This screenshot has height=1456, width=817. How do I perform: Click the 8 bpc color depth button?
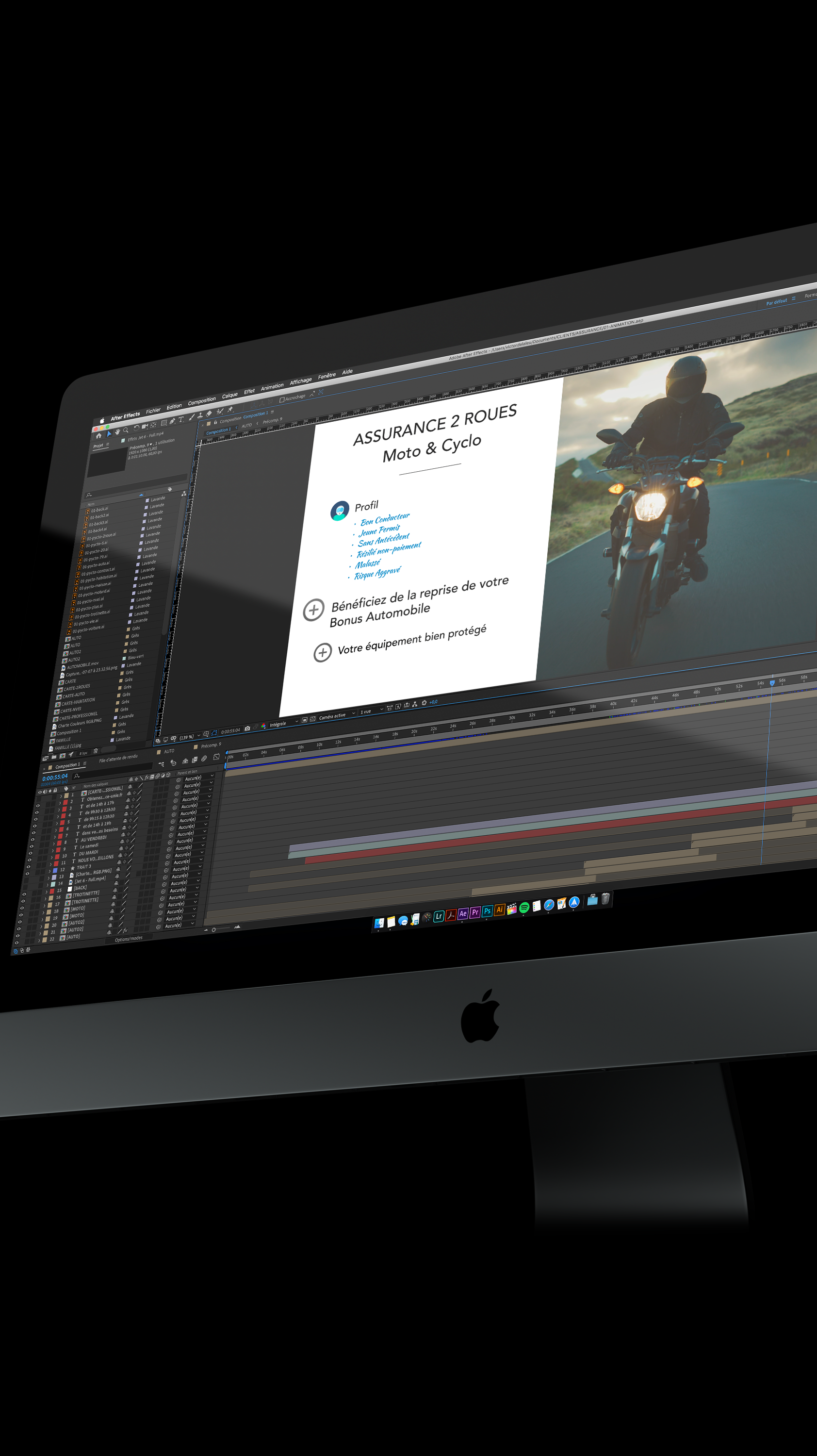[x=83, y=753]
